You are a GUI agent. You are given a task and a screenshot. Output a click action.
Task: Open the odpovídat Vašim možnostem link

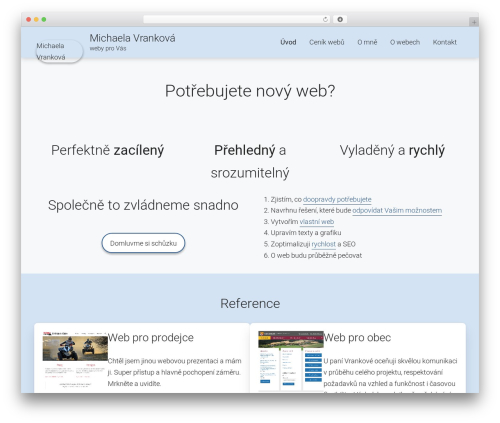397,211
